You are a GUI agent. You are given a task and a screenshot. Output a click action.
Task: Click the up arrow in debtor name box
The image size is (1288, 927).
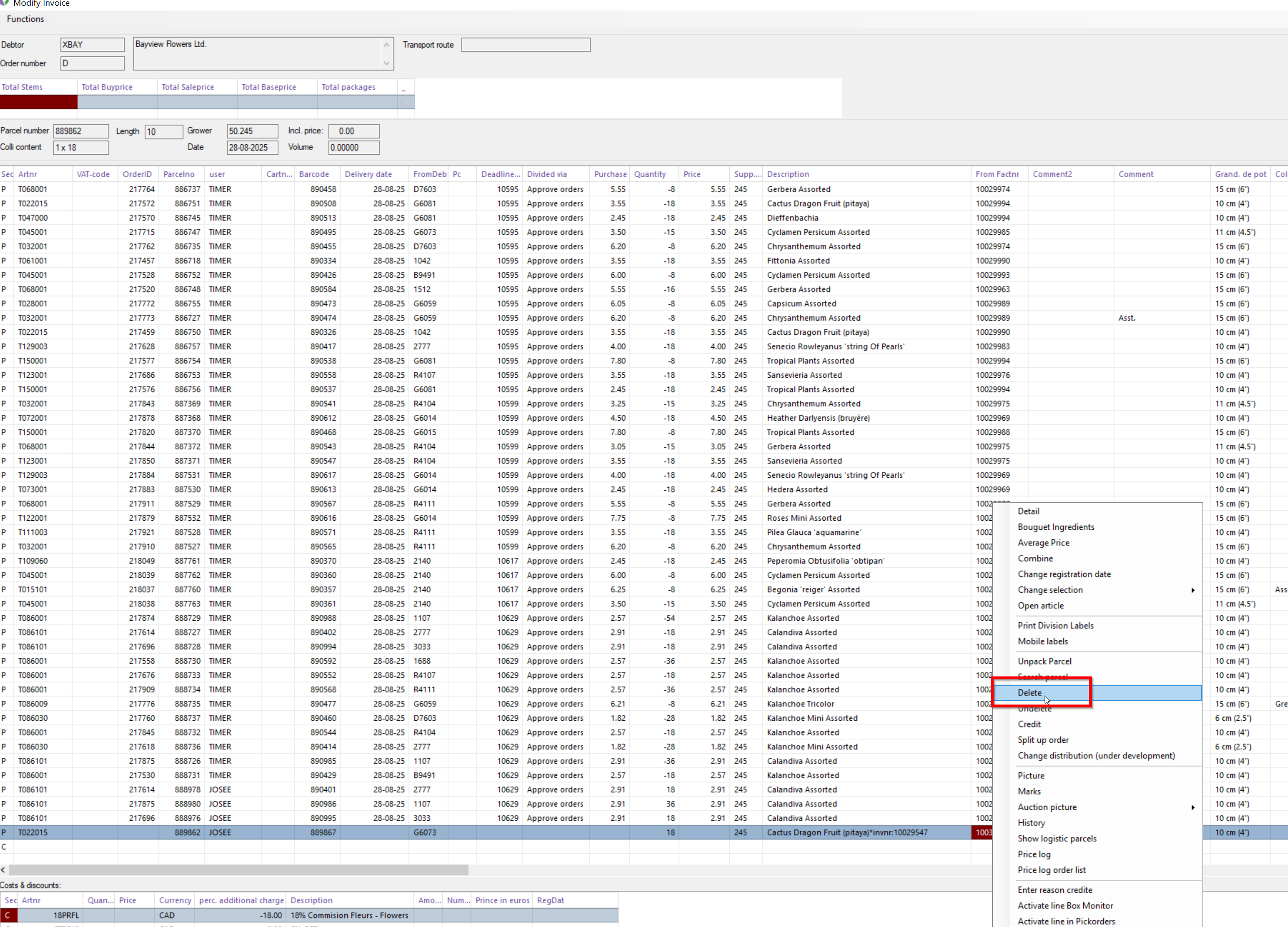[x=387, y=45]
